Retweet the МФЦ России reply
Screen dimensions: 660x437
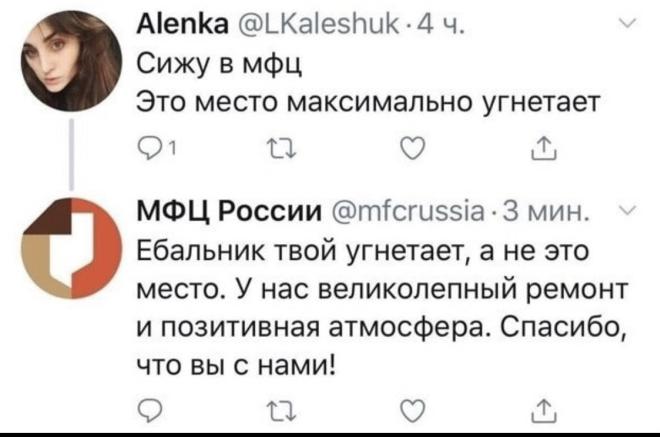[x=282, y=411]
